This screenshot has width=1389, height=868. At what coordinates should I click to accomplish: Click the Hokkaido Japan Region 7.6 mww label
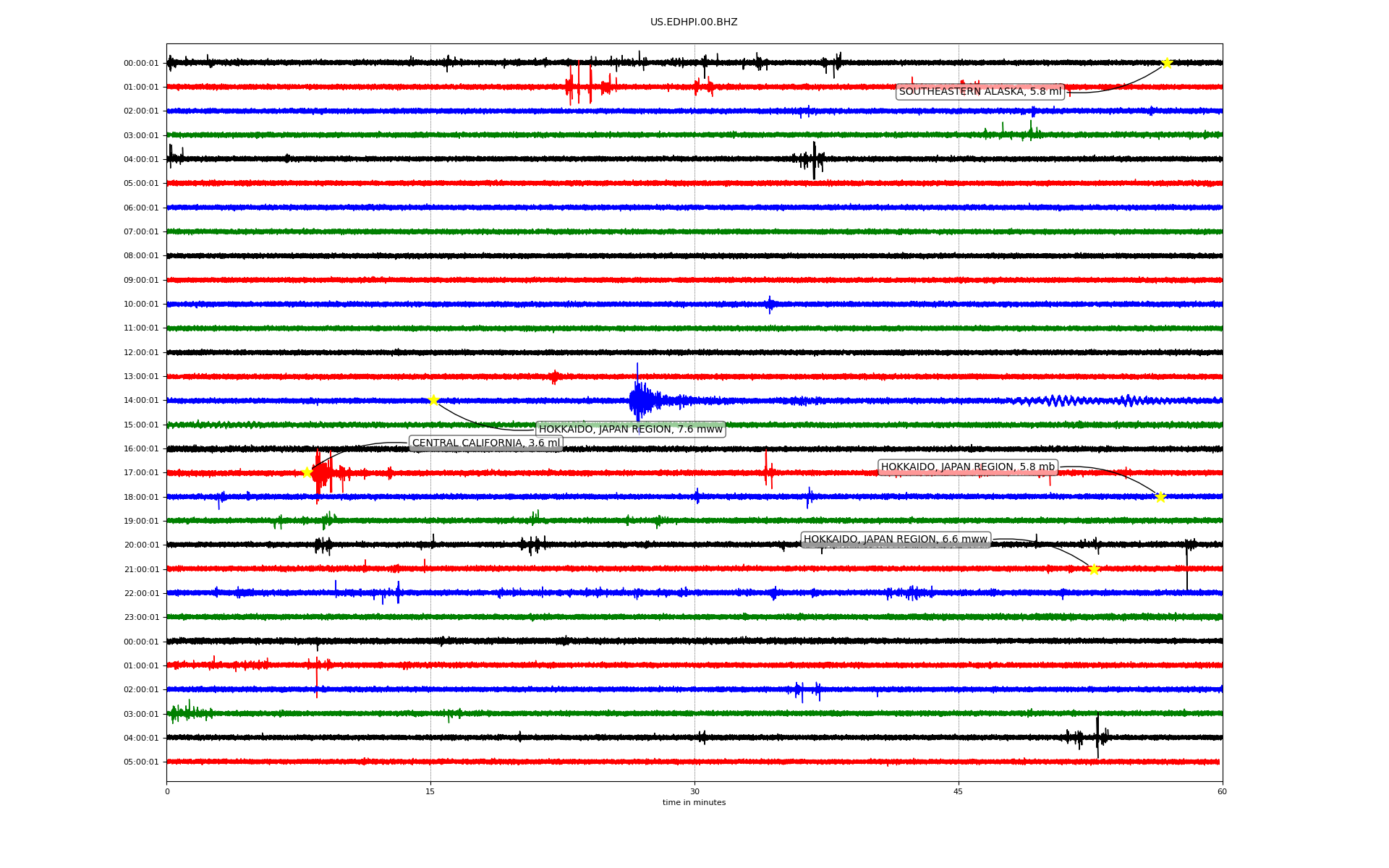pos(630,430)
